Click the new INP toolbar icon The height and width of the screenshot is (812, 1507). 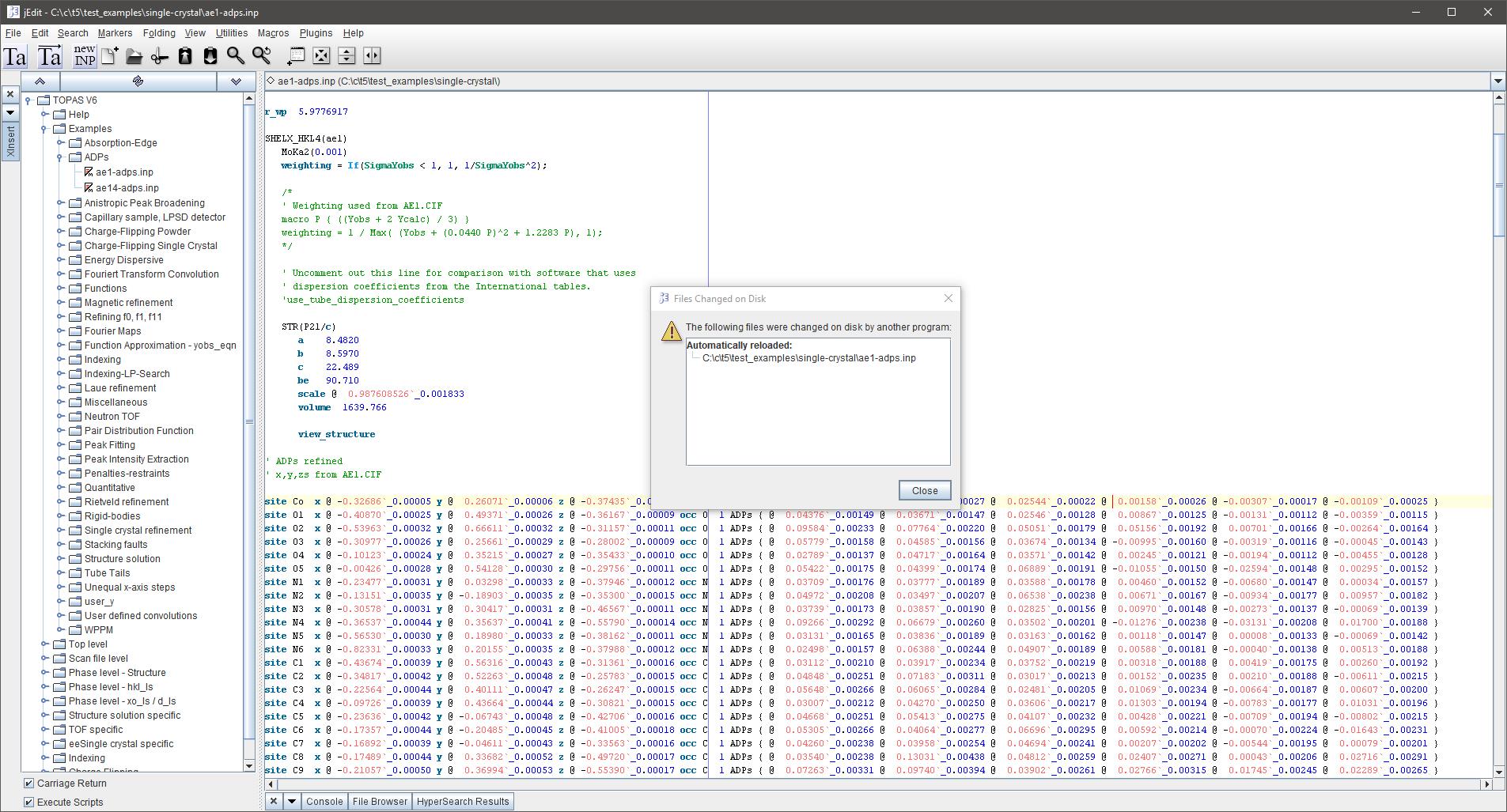[85, 55]
